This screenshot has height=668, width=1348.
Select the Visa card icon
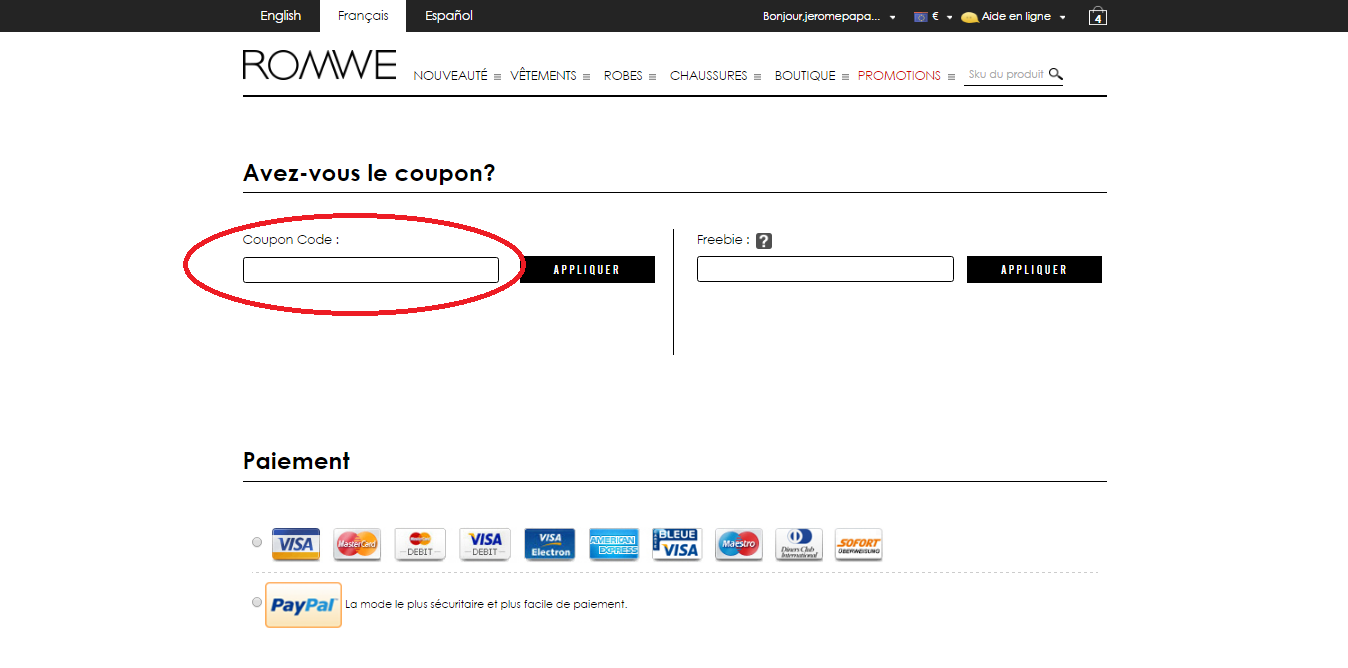click(295, 543)
